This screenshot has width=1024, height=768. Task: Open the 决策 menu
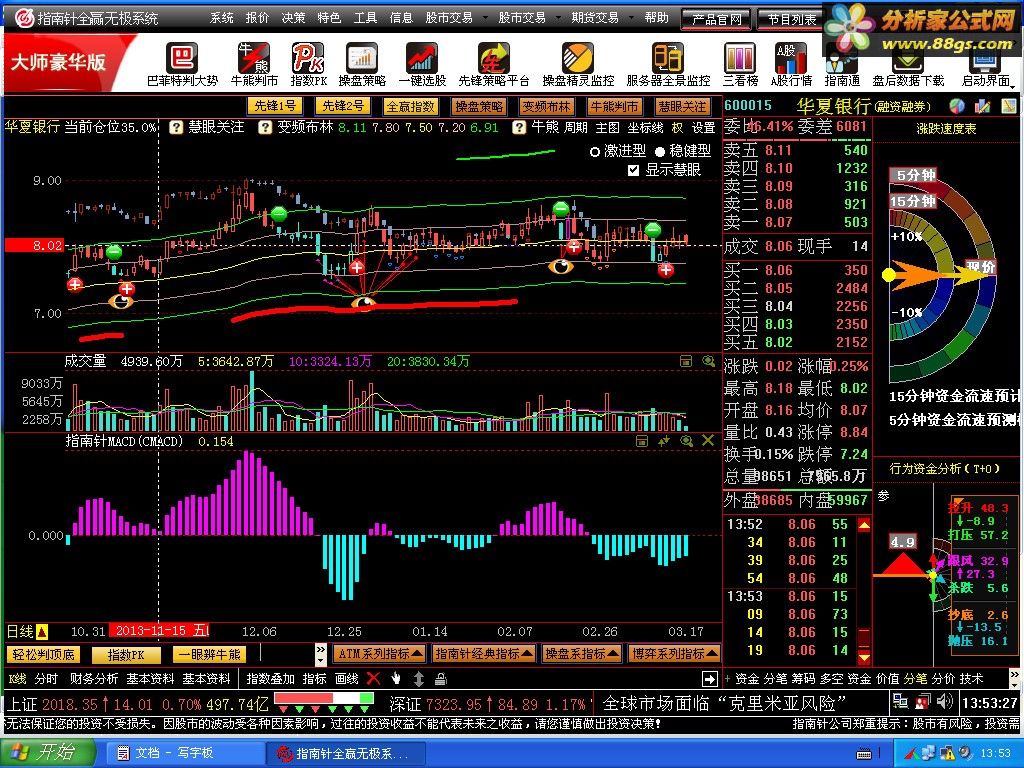(293, 18)
